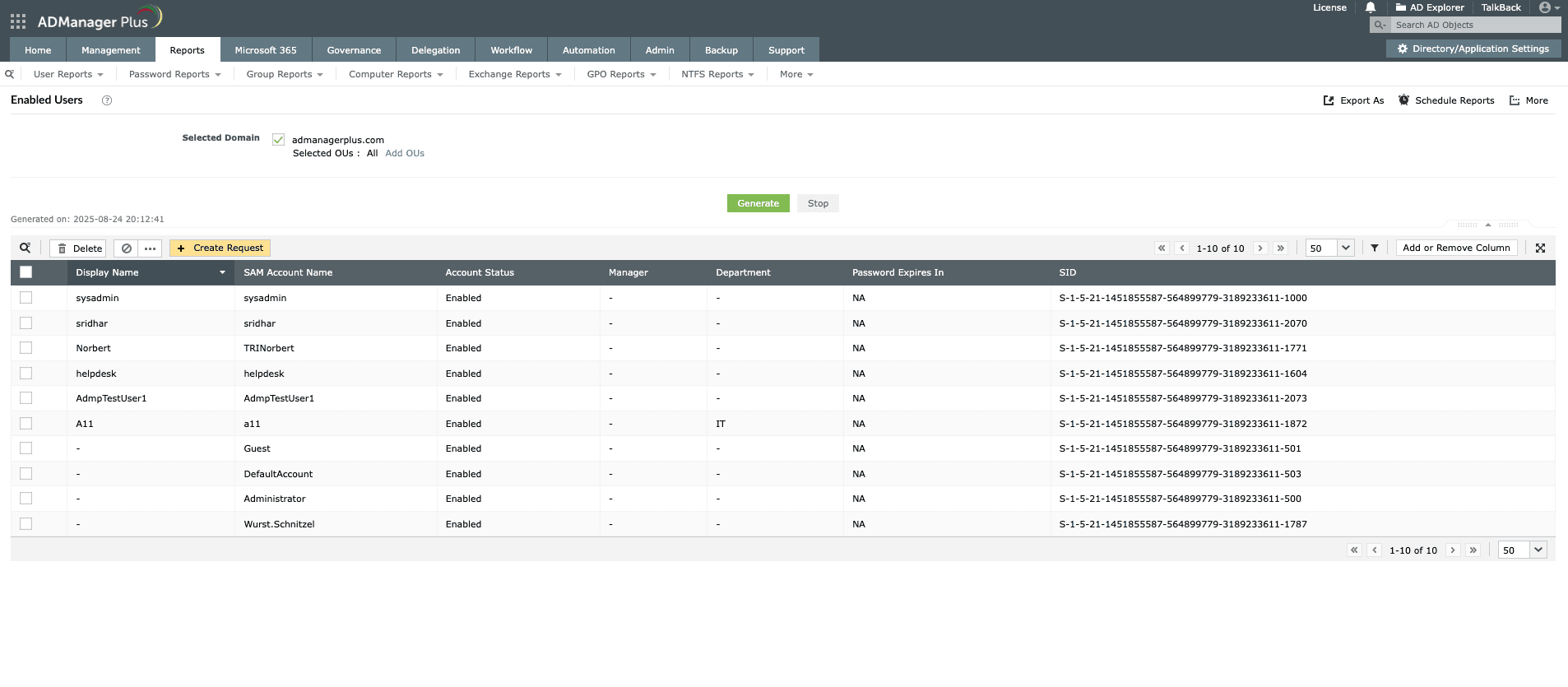The image size is (1568, 687).
Task: Go to next page using bottom pager
Action: (x=1453, y=550)
